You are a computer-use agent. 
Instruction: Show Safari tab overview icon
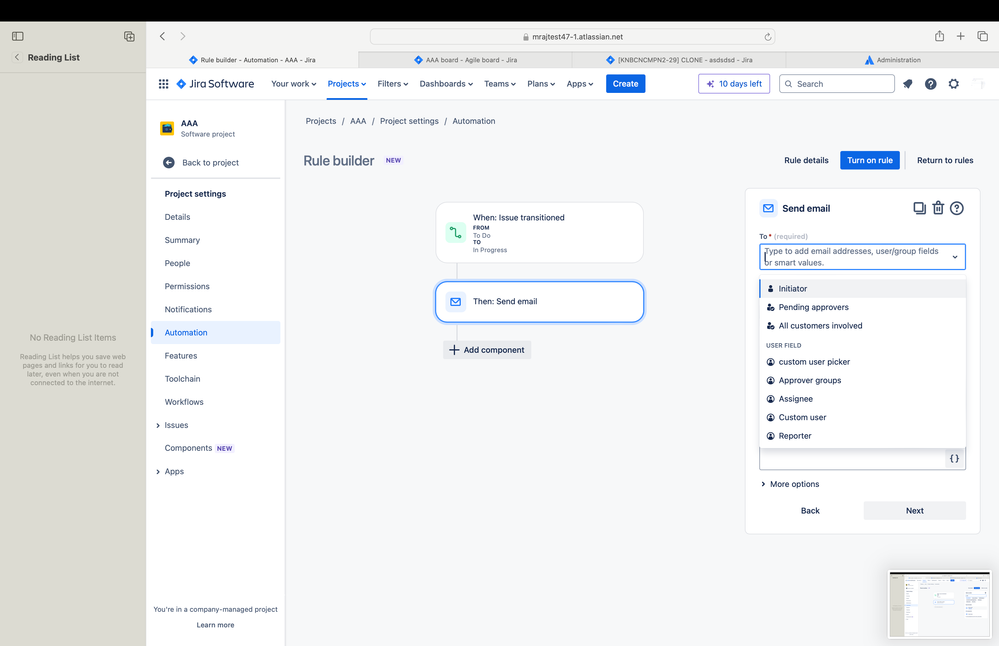(982, 36)
